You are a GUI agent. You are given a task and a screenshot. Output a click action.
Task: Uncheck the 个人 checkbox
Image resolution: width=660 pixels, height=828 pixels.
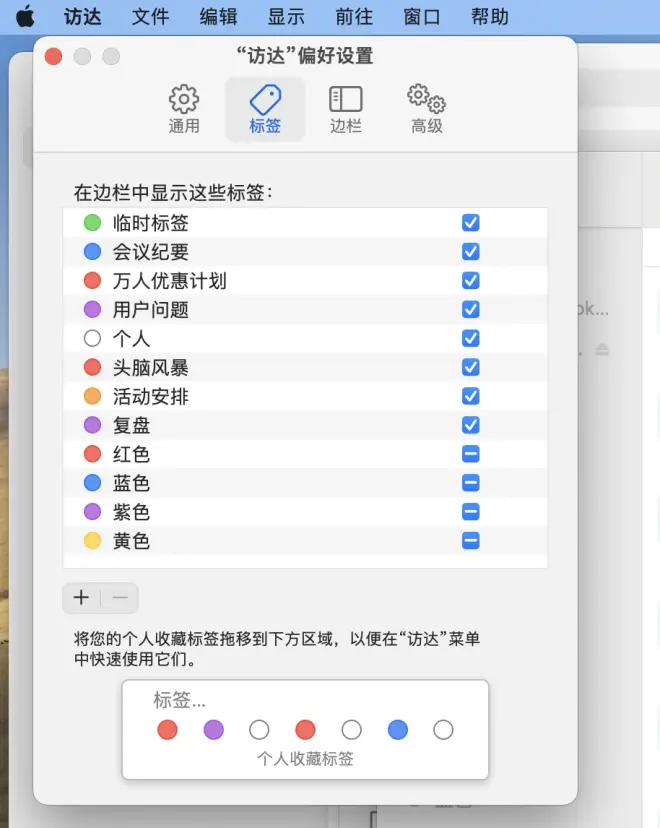470,338
